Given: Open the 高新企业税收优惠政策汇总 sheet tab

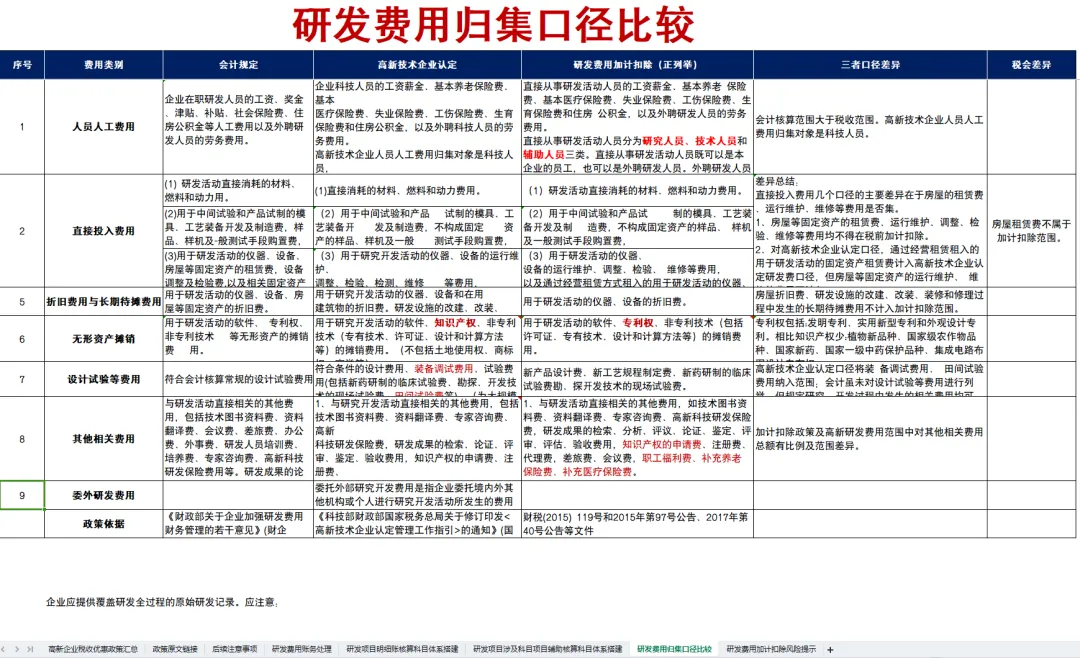Looking at the screenshot, I should click(x=93, y=649).
